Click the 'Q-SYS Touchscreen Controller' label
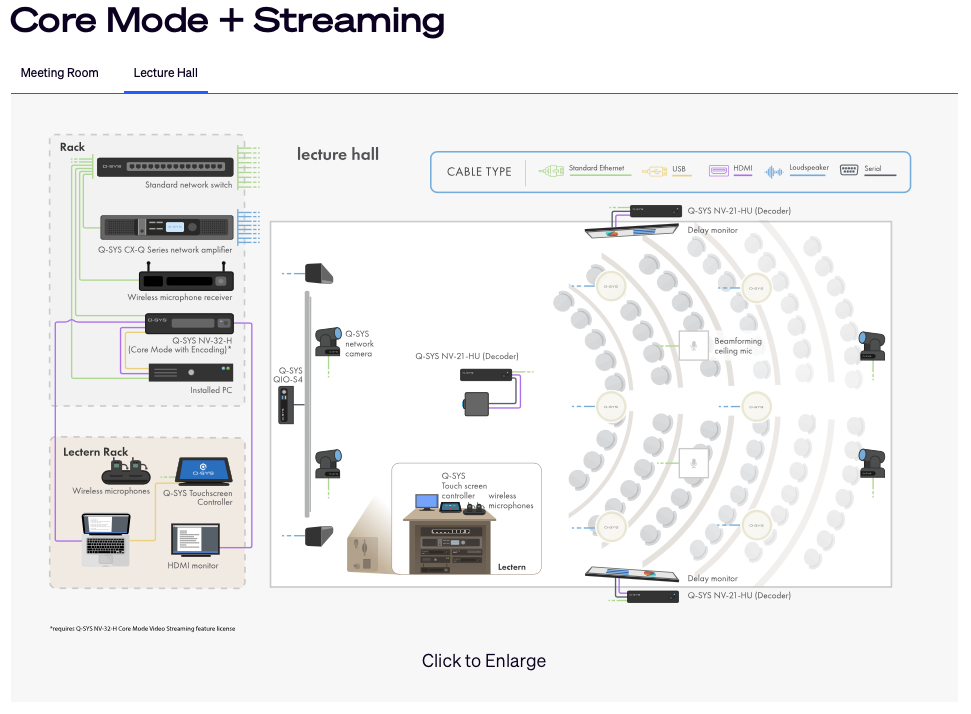The image size is (971, 714). (198, 498)
